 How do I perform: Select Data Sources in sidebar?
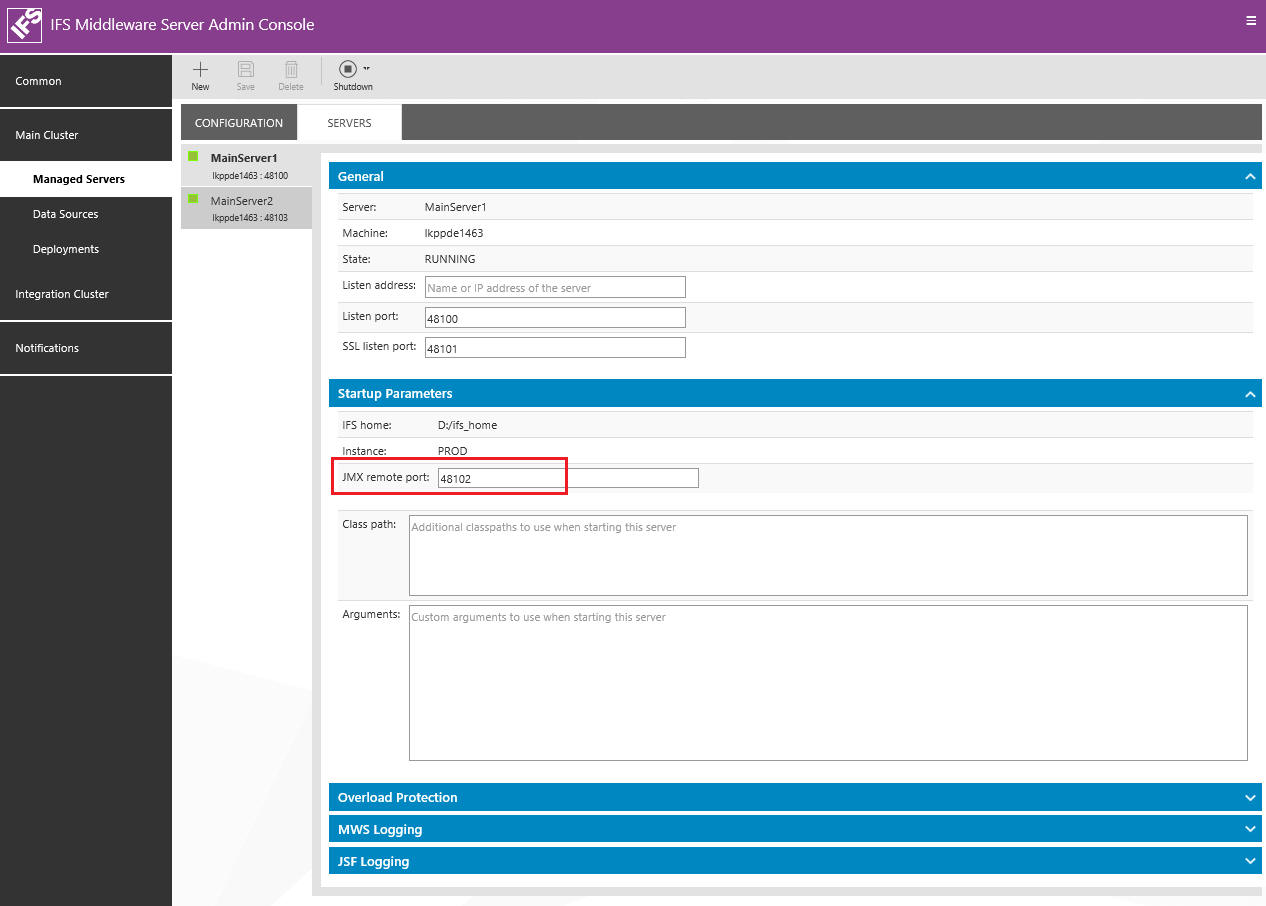tap(86, 214)
